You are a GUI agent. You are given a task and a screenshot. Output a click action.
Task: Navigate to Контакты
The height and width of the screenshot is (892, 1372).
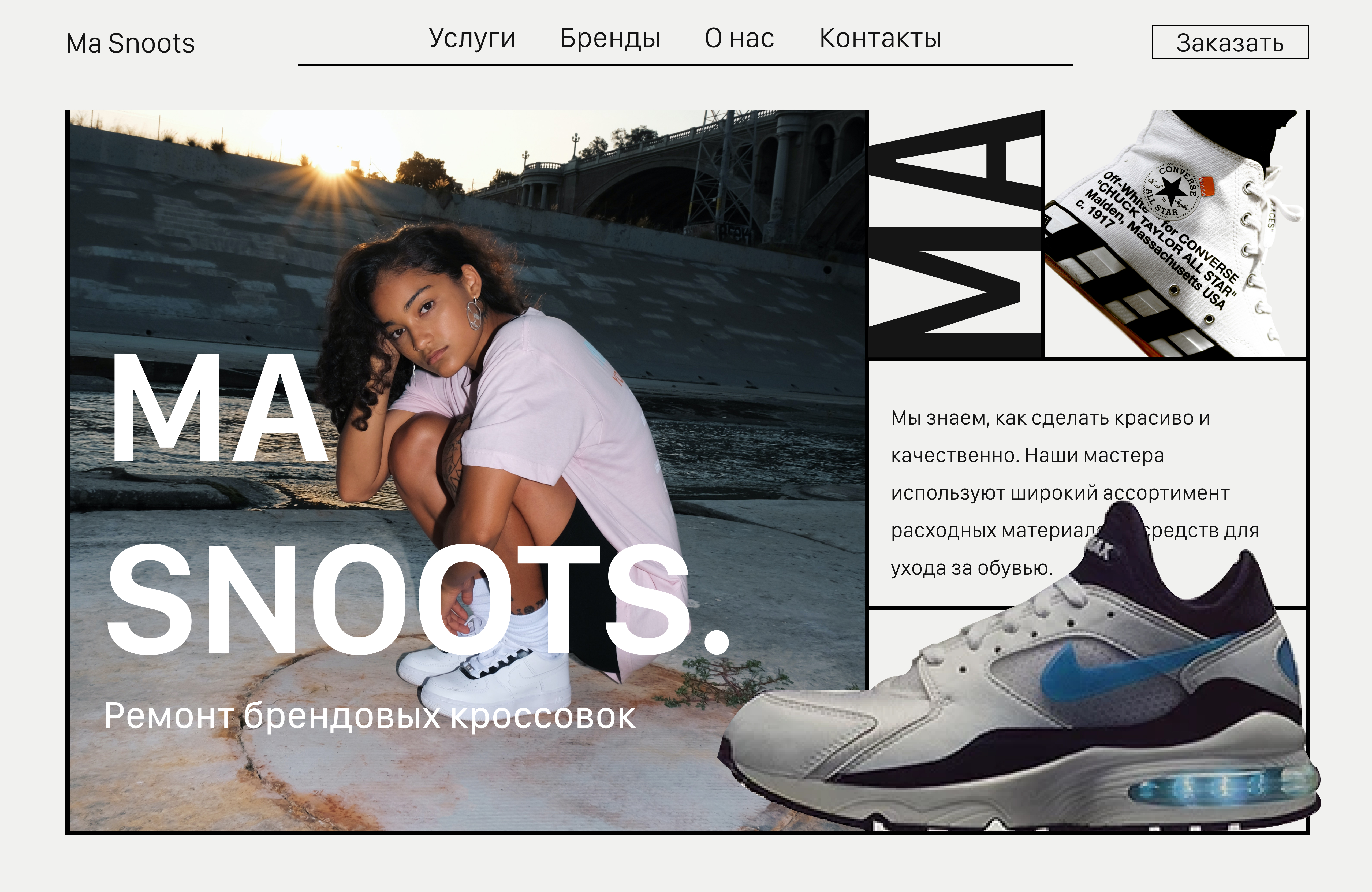pos(880,39)
